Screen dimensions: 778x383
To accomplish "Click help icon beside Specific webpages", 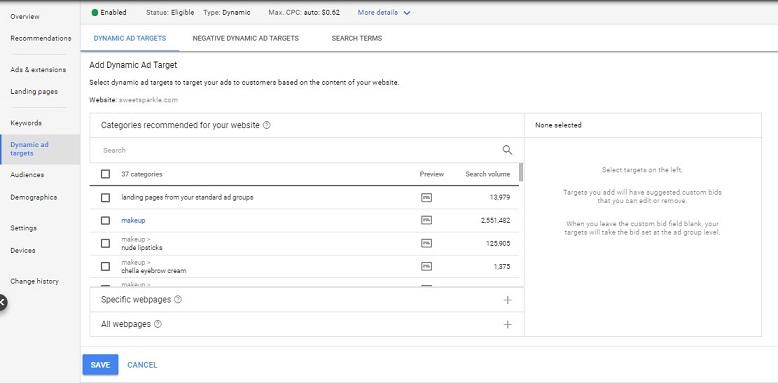I will (178, 300).
